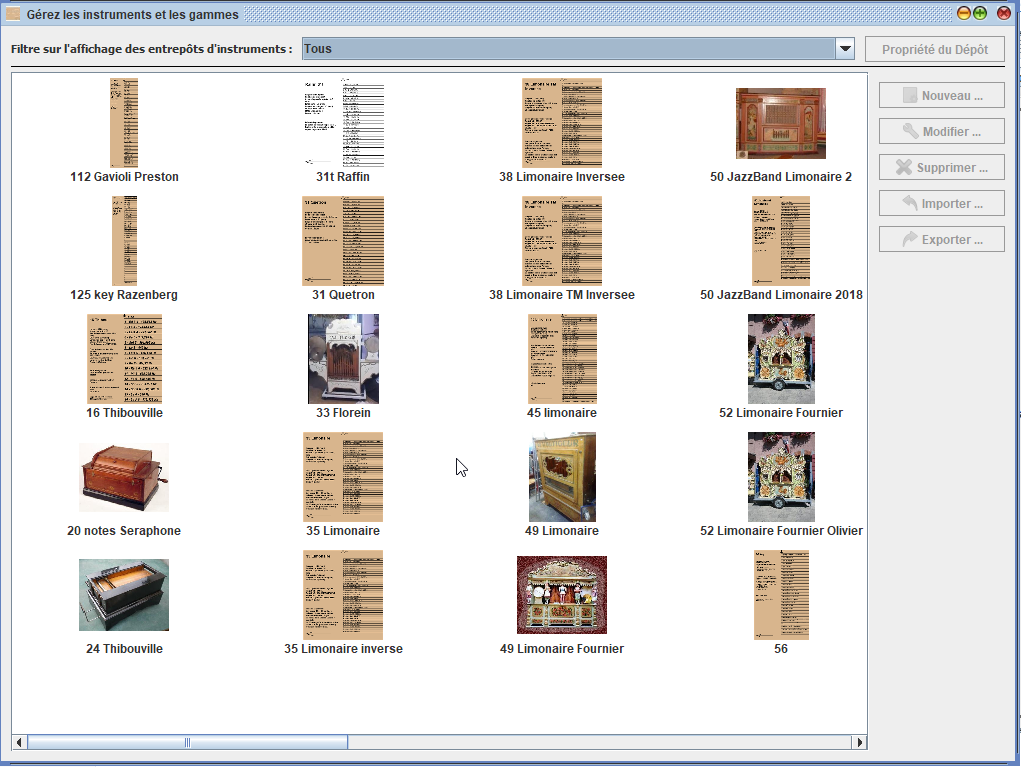Click the Modifier button with wrench icon
The height and width of the screenshot is (767, 1021).
[x=941, y=132]
